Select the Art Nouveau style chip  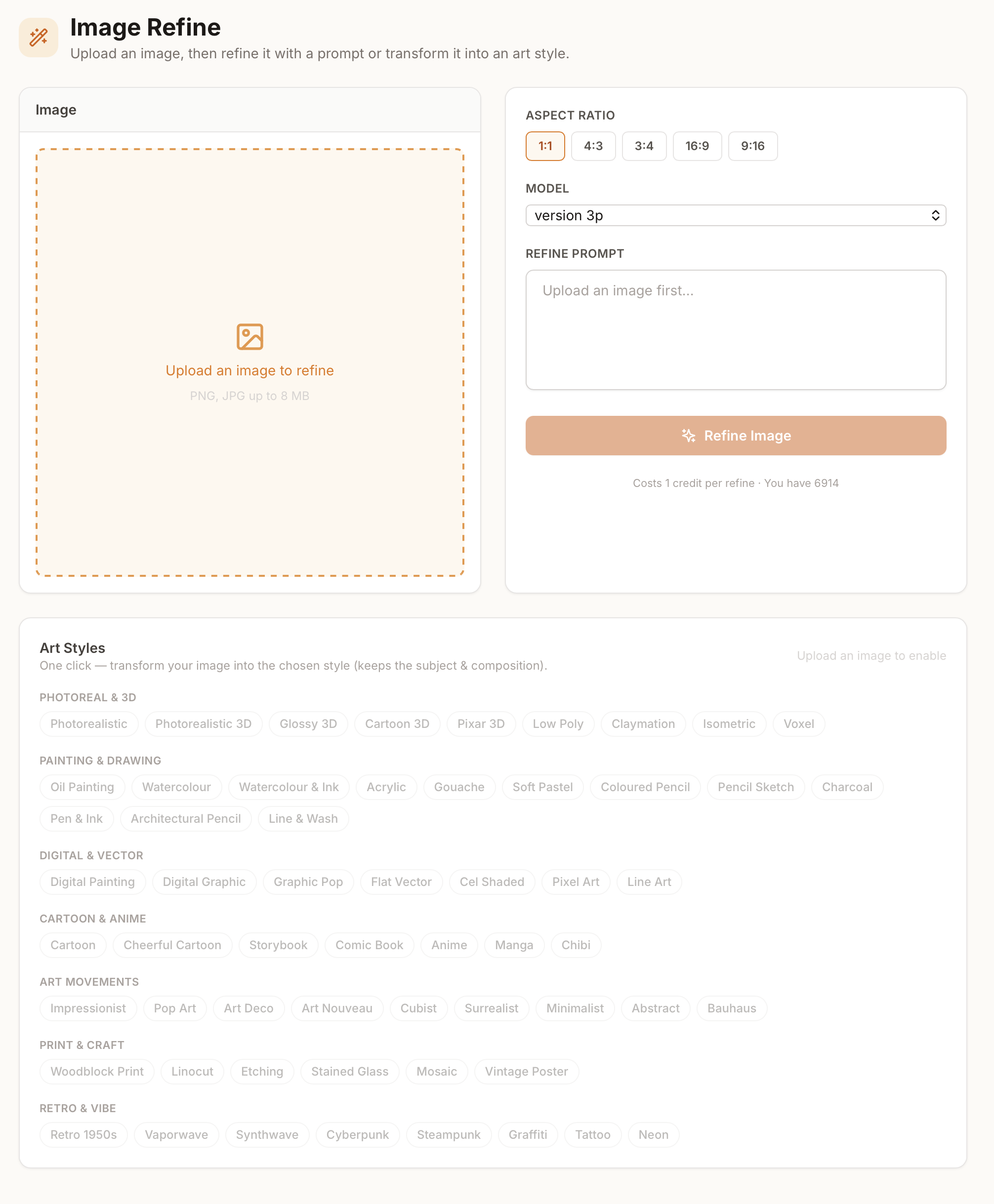coord(336,1008)
